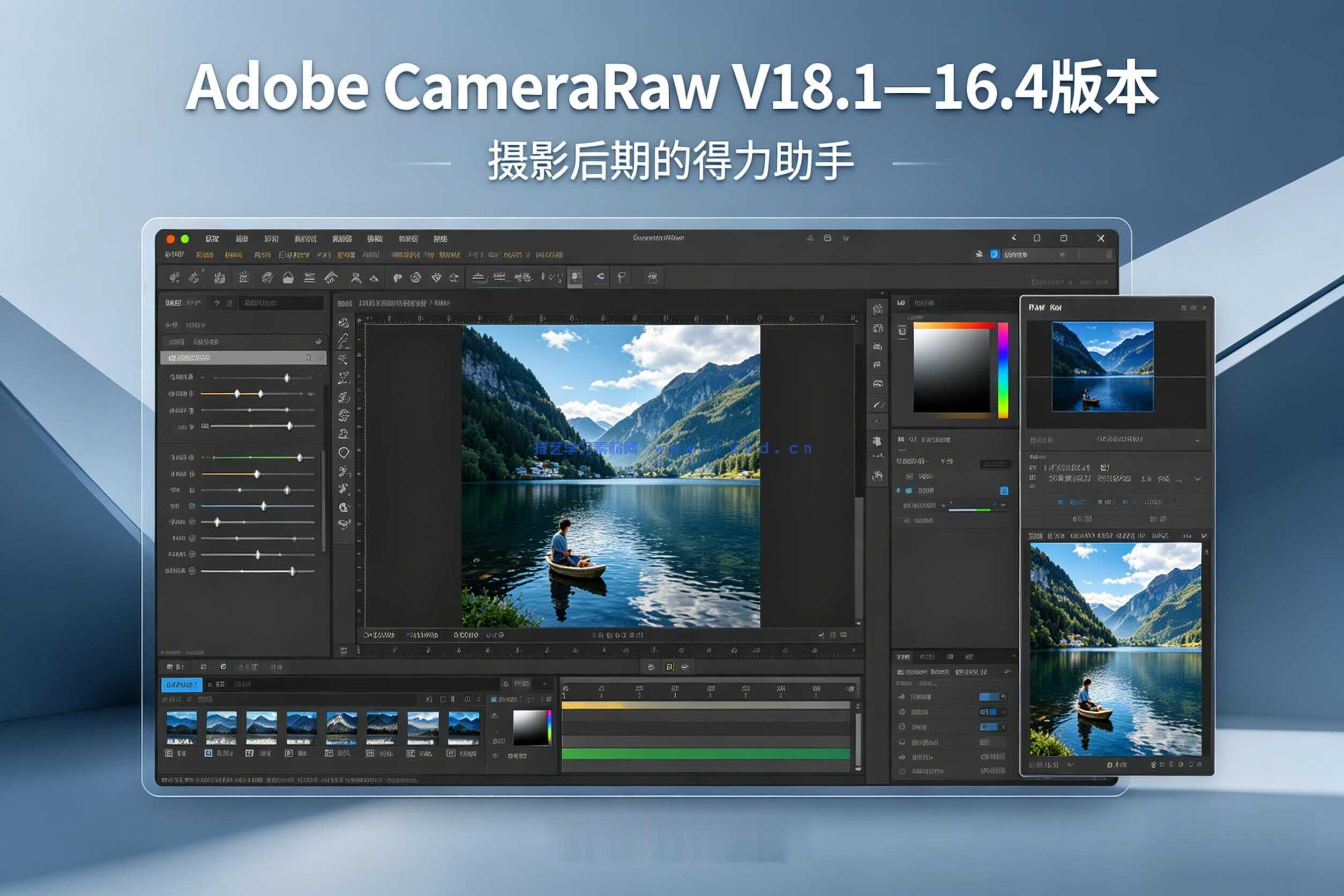Click the green progress bar in right properties panel
1344x896 pixels.
[970, 509]
